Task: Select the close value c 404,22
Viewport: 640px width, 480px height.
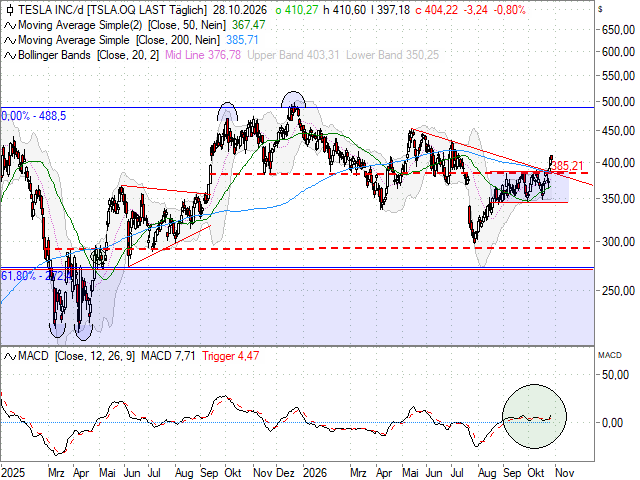Action: tap(436, 10)
